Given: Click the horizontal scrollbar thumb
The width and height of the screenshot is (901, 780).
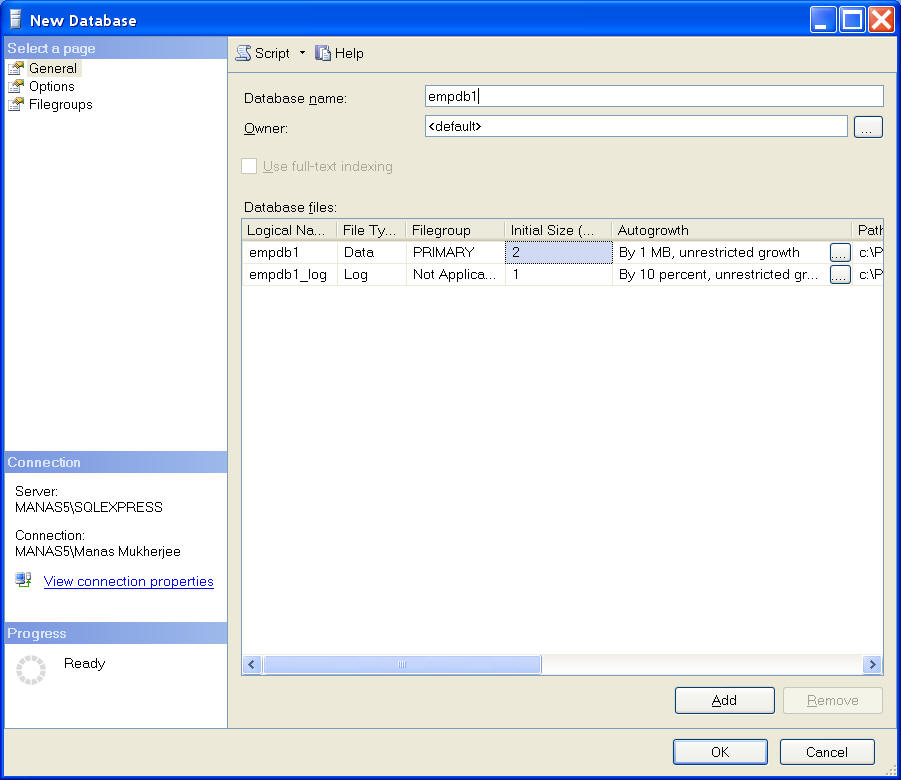Looking at the screenshot, I should 402,664.
